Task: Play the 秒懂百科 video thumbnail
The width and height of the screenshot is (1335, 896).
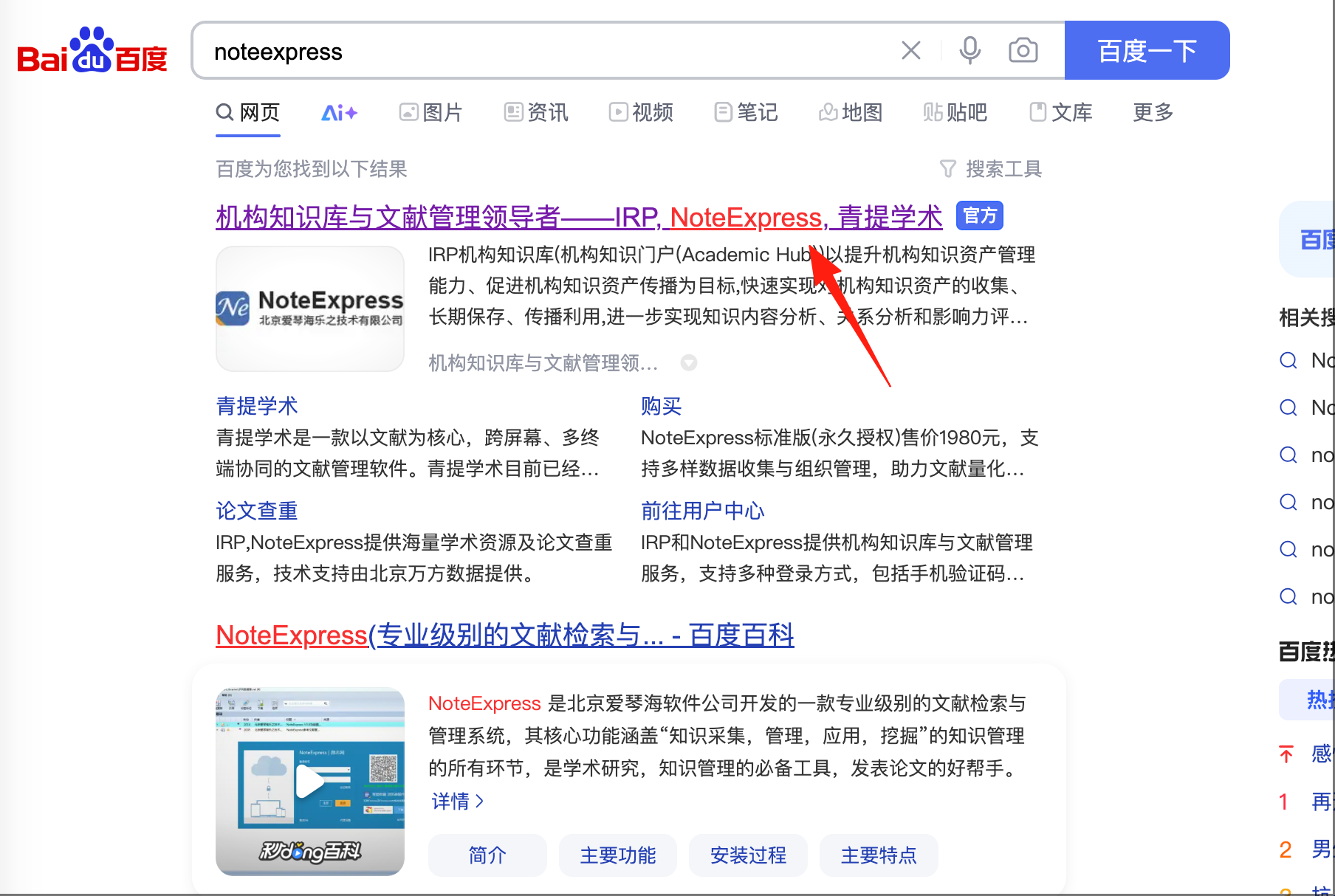Action: pos(310,782)
